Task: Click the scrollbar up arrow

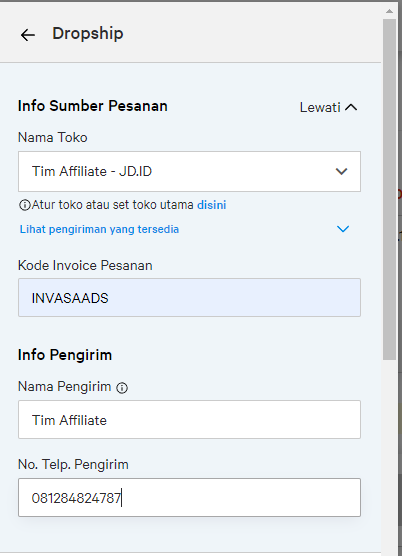Action: tap(389, 11)
